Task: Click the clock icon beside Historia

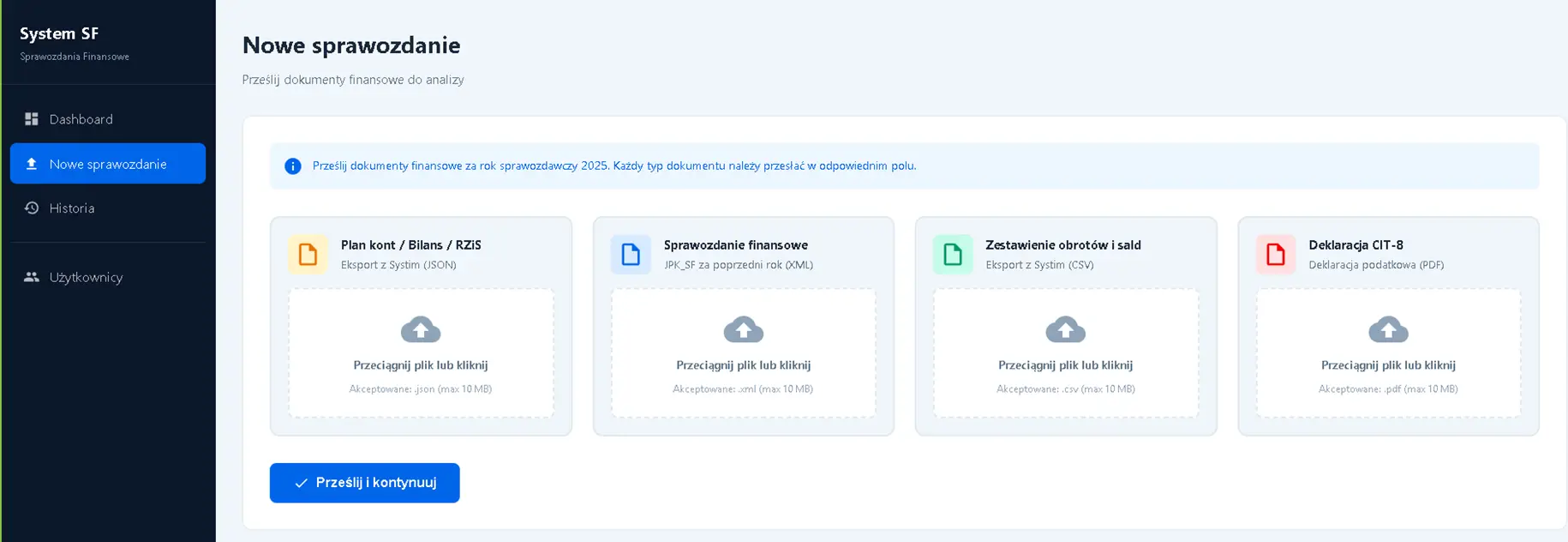Action: 32,208
